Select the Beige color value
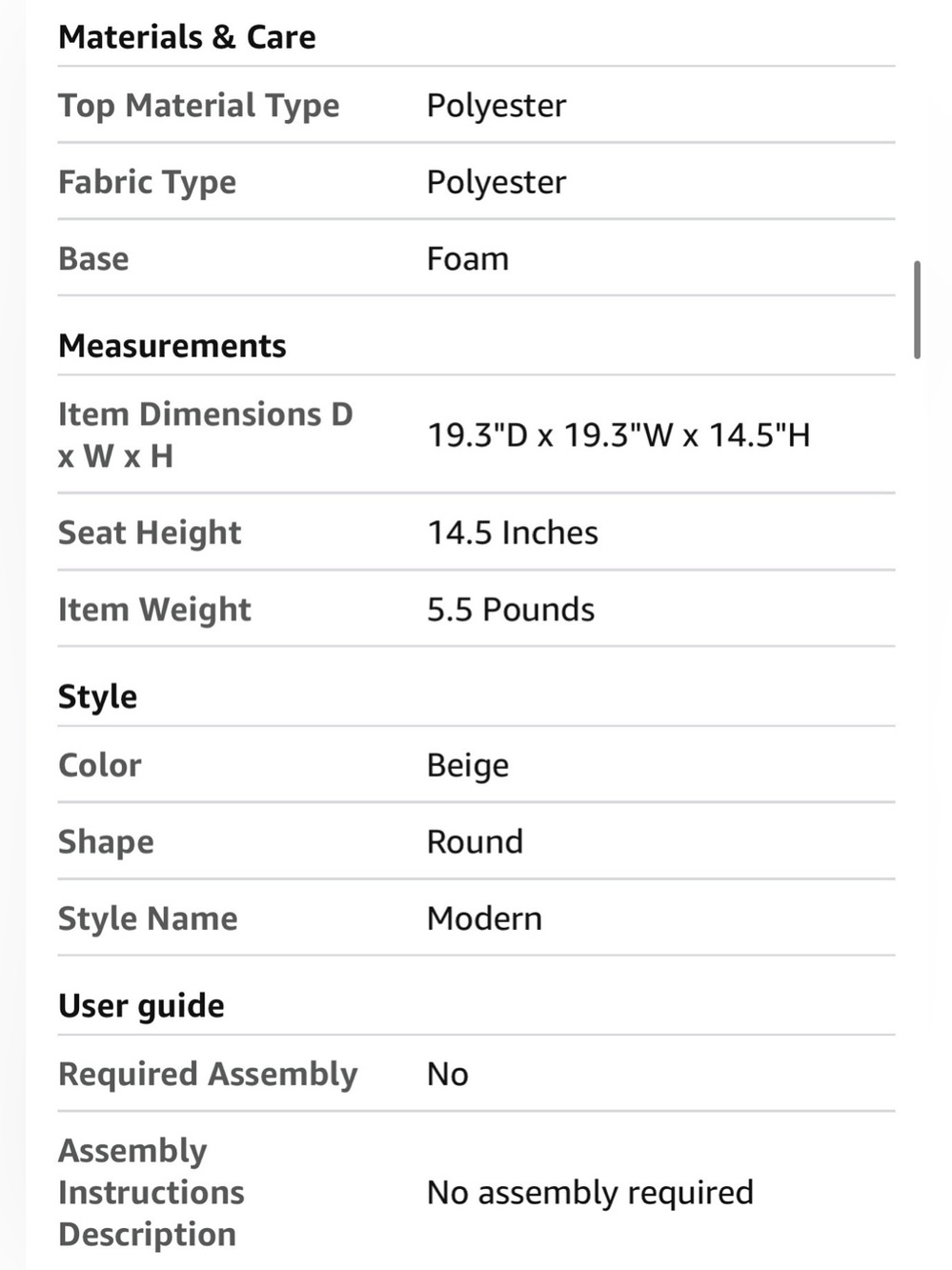This screenshot has height=1270, width=952. pos(467,765)
